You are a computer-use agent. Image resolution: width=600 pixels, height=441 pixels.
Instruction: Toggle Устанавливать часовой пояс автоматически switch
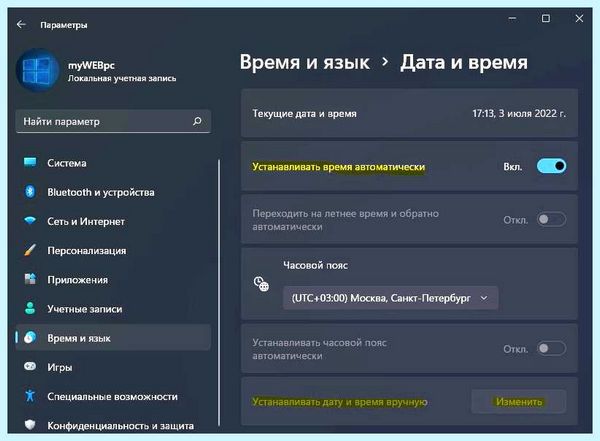(x=551, y=348)
